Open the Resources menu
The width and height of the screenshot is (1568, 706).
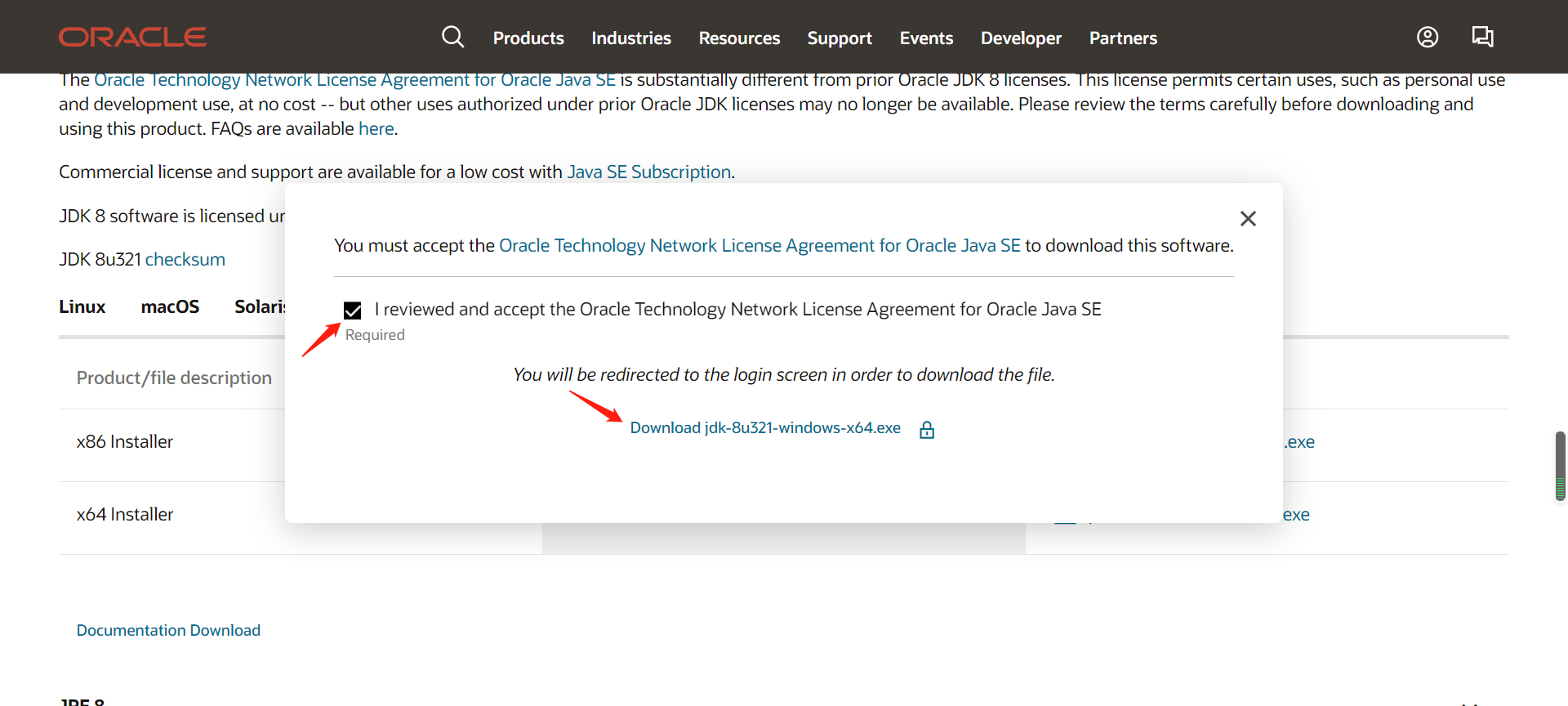[x=739, y=38]
